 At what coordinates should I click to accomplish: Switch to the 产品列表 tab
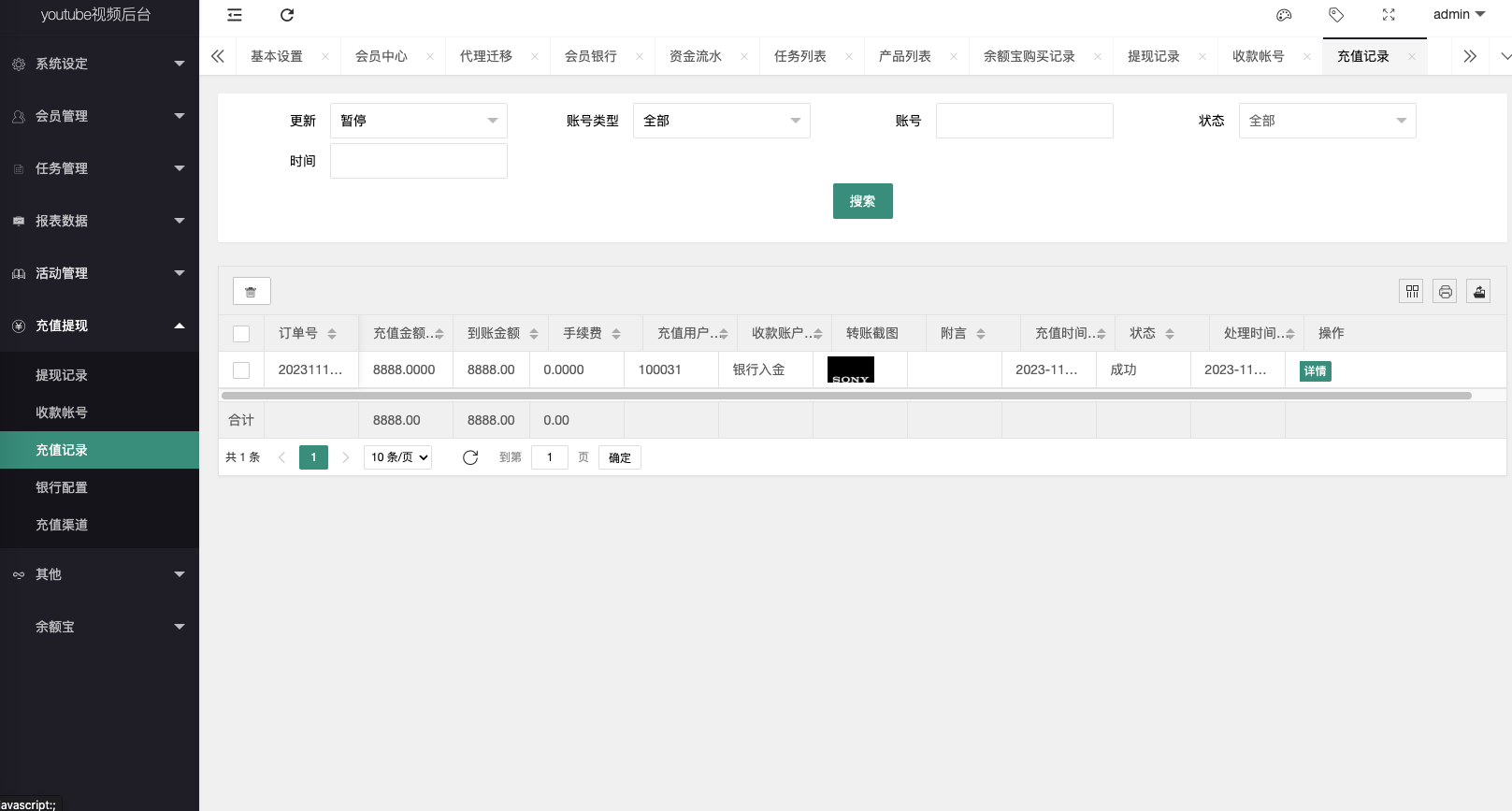pyautogui.click(x=905, y=56)
